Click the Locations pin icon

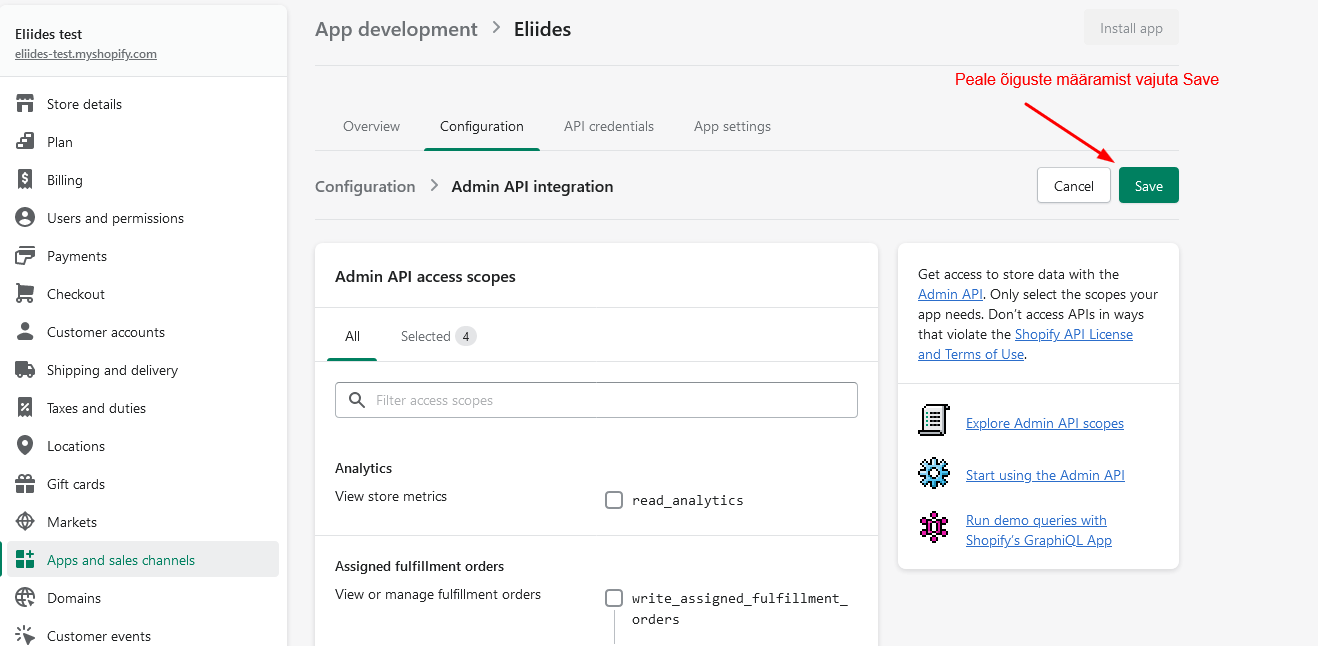(x=26, y=446)
